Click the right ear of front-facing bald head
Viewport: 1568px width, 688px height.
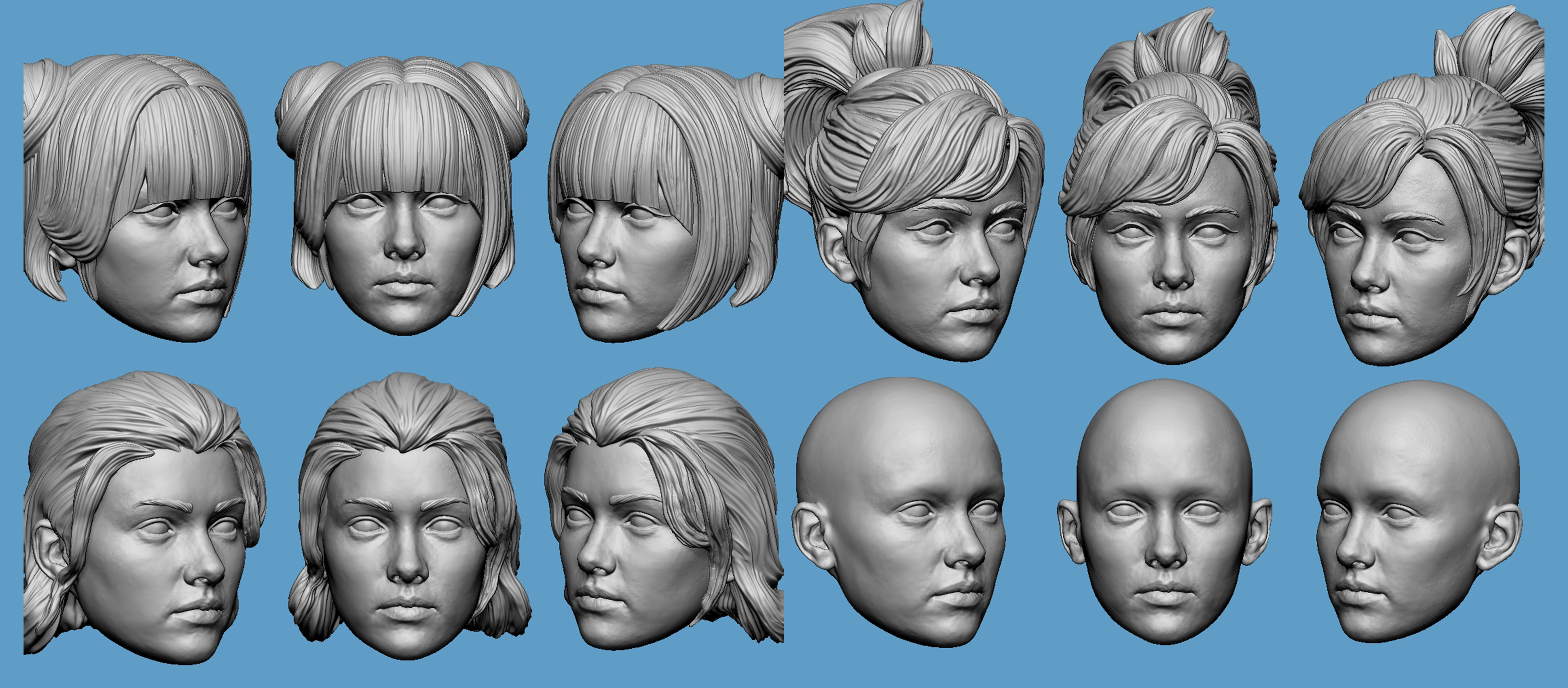pyautogui.click(x=1259, y=529)
